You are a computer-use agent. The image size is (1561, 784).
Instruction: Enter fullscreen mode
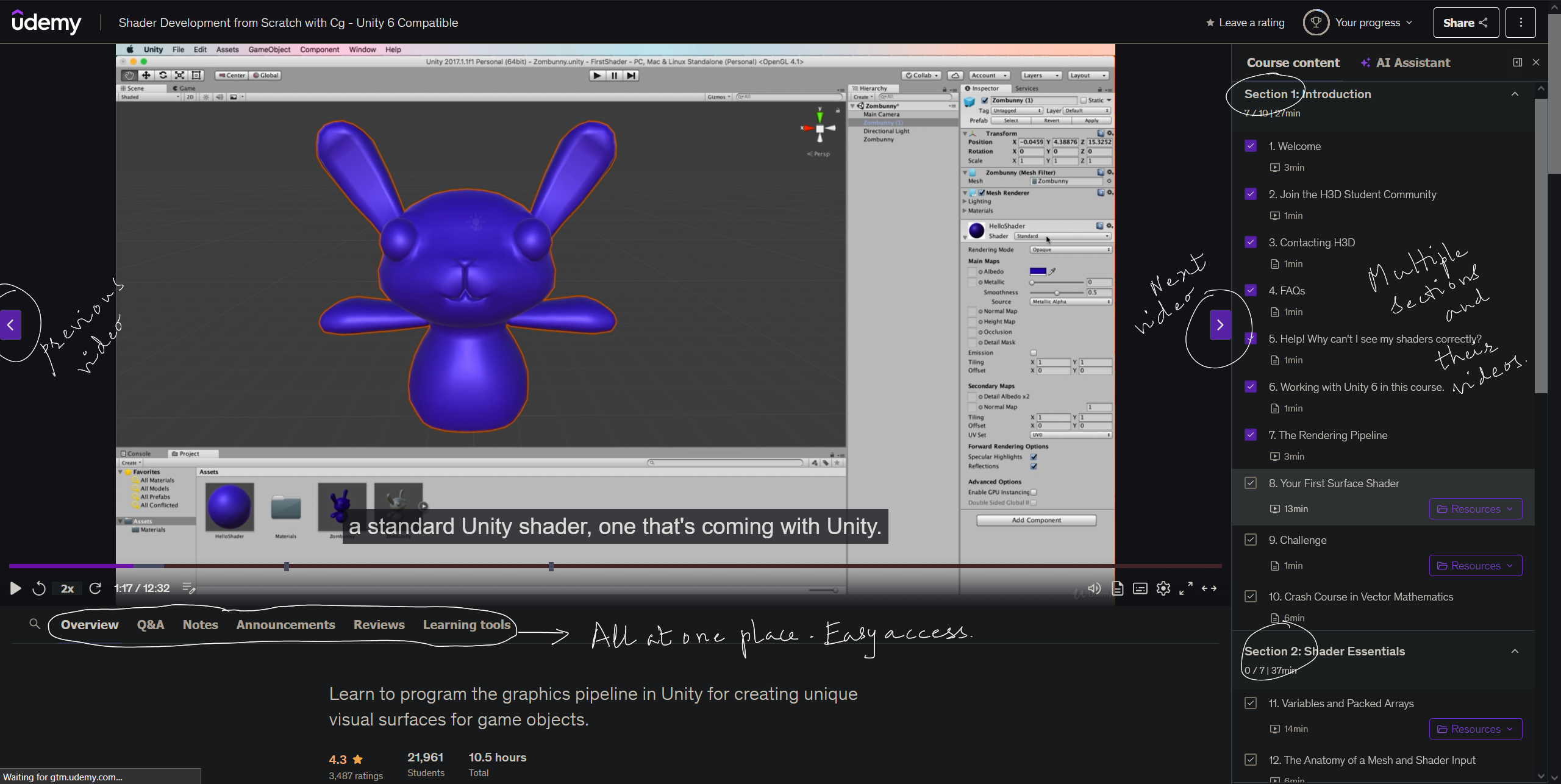(x=1186, y=588)
